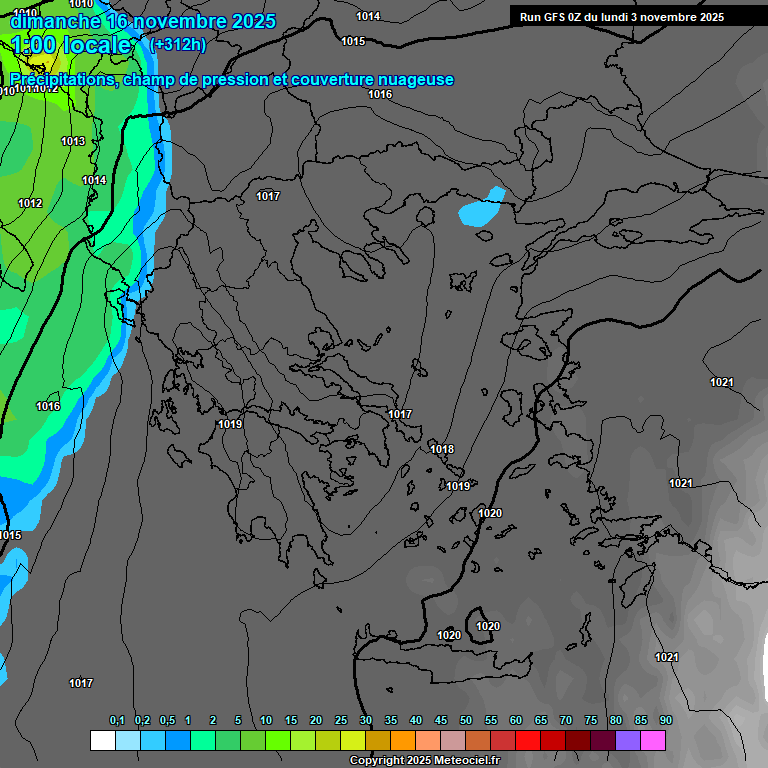
Task: Click the isolated light blue precipitation patch
Action: [x=481, y=208]
